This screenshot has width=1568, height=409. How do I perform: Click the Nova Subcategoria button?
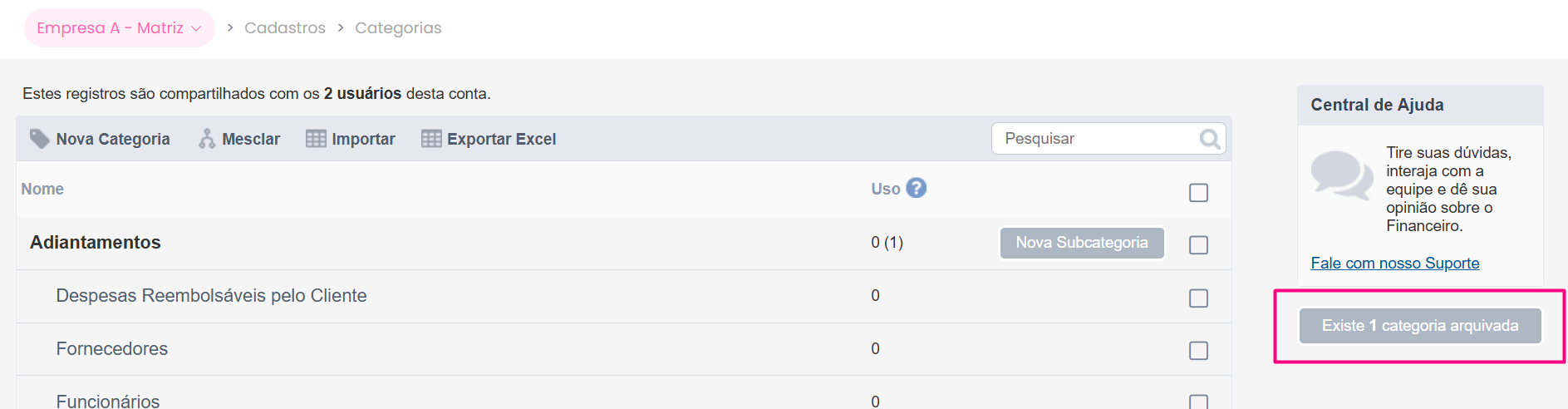pos(1082,243)
